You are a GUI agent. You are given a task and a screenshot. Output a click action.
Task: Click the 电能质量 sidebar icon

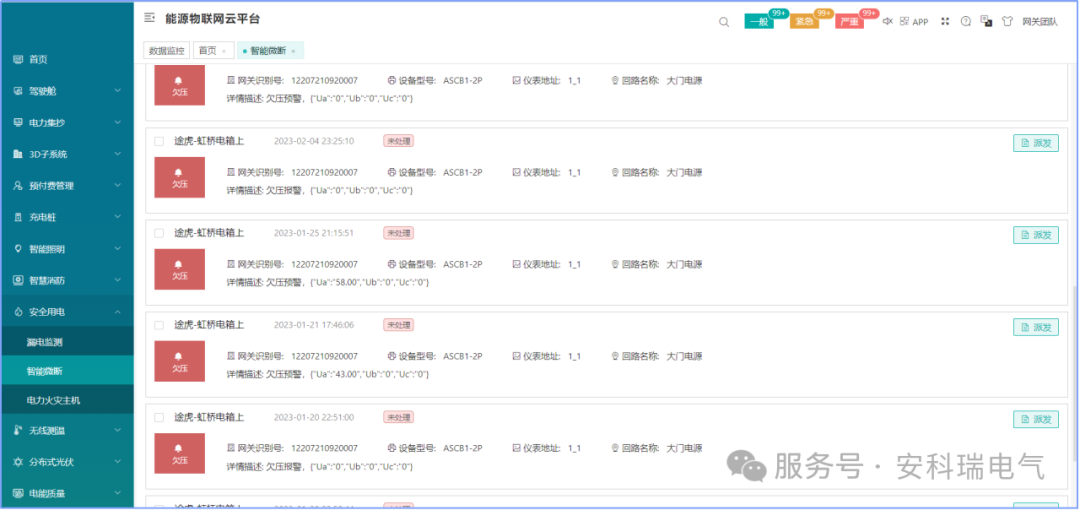19,493
